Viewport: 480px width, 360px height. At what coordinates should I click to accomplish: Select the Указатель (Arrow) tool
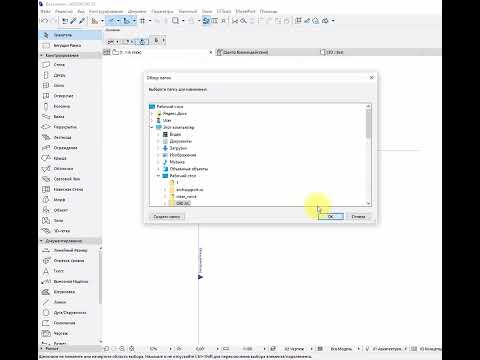(x=70, y=35)
